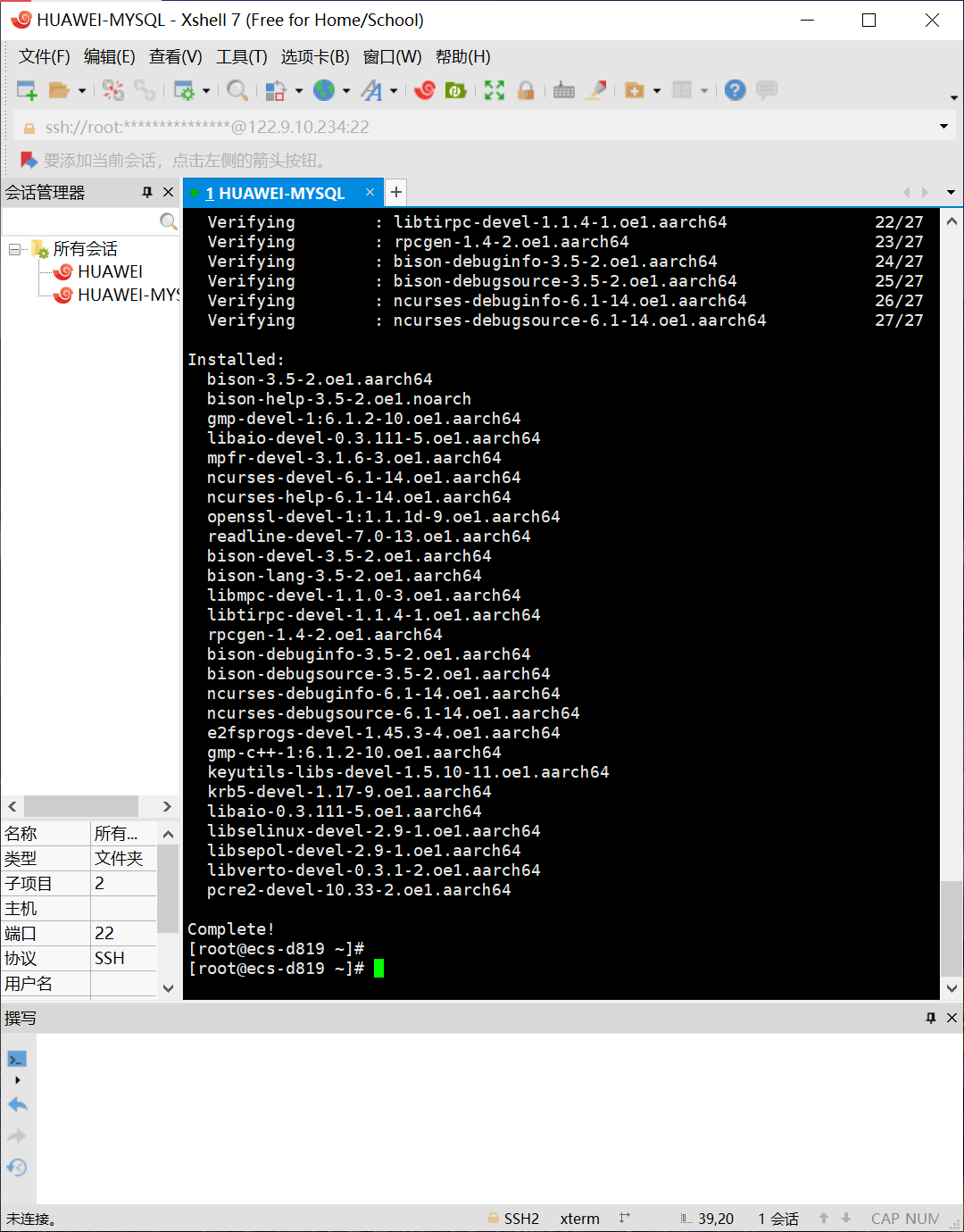964x1232 pixels.
Task: Click the Reconnect chain-link icon
Action: [x=145, y=90]
